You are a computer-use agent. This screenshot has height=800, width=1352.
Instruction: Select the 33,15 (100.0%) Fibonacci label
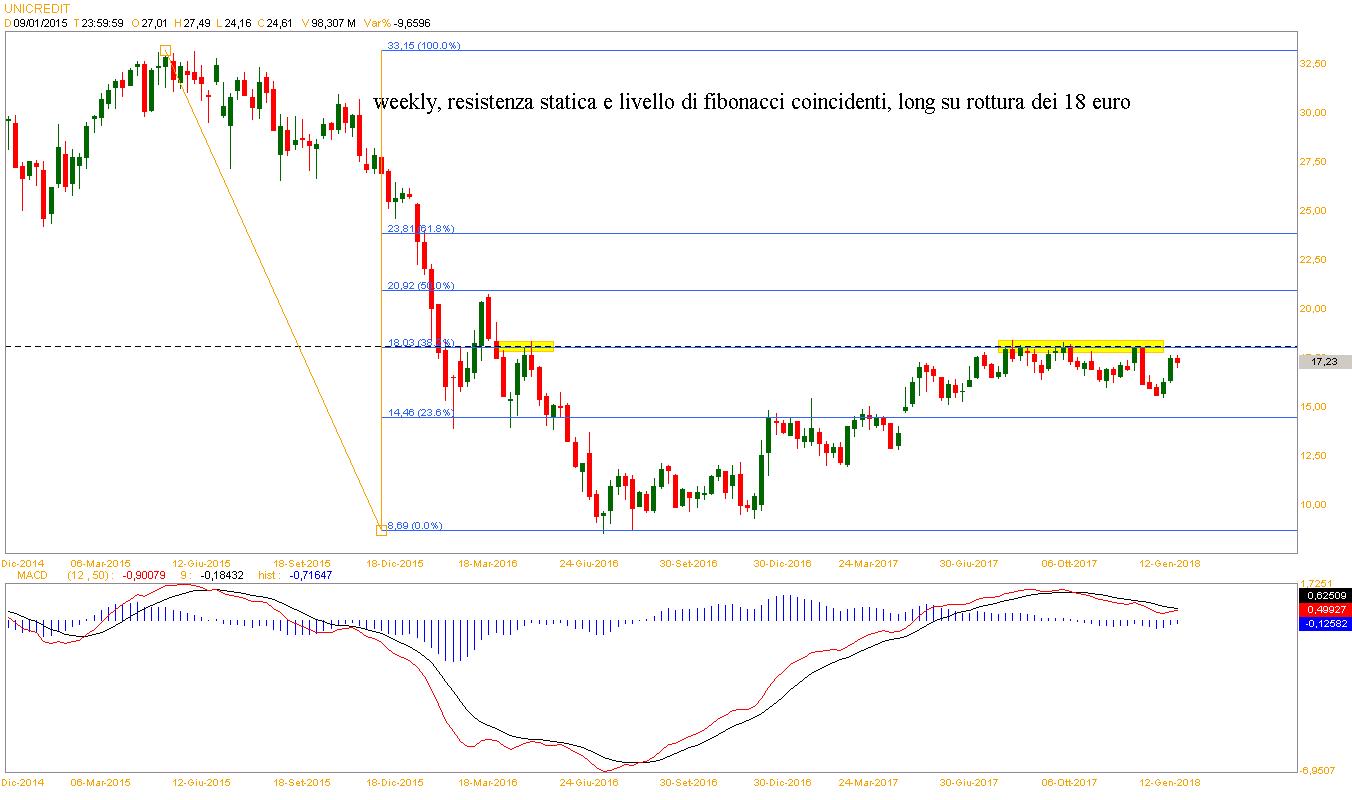pos(423,46)
